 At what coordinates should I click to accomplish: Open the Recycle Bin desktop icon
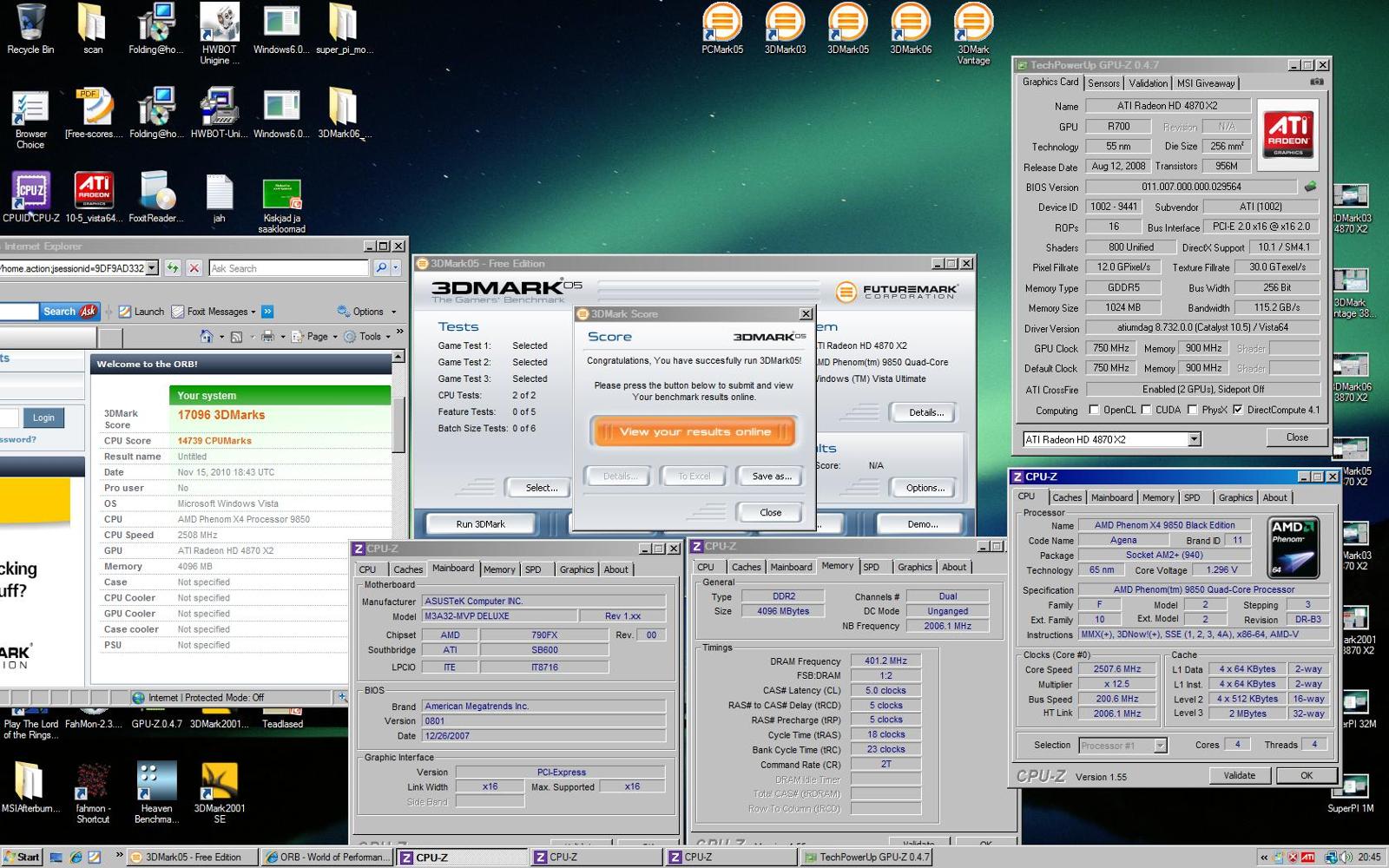(x=30, y=28)
